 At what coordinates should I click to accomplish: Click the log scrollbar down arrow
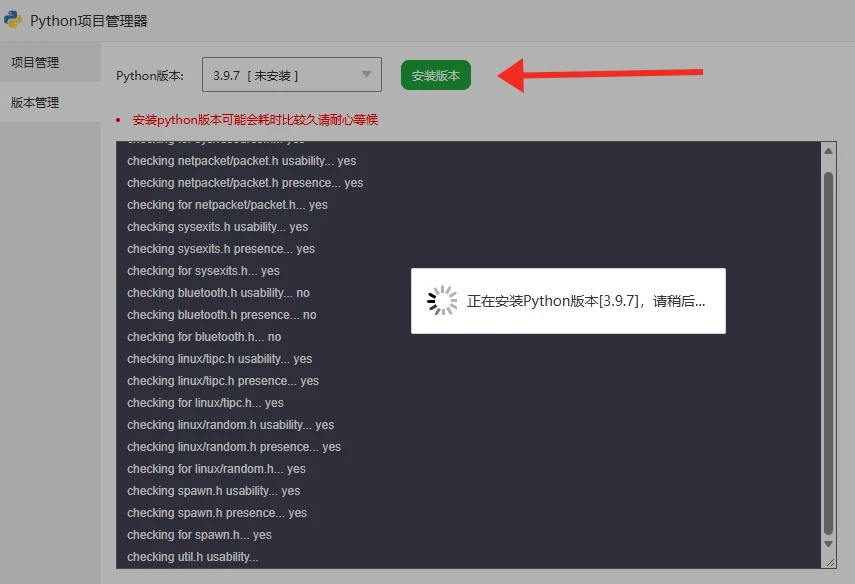[828, 544]
